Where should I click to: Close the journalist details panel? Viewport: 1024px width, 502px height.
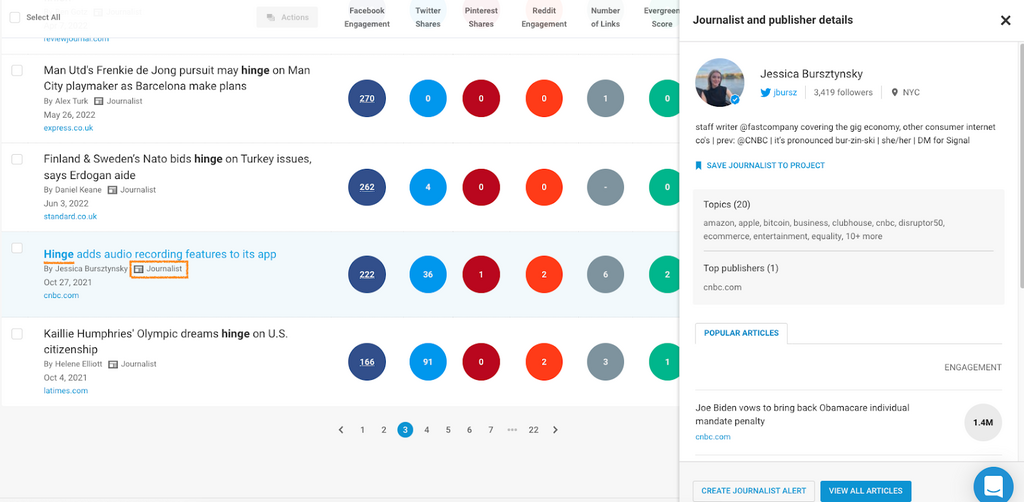coord(1005,21)
